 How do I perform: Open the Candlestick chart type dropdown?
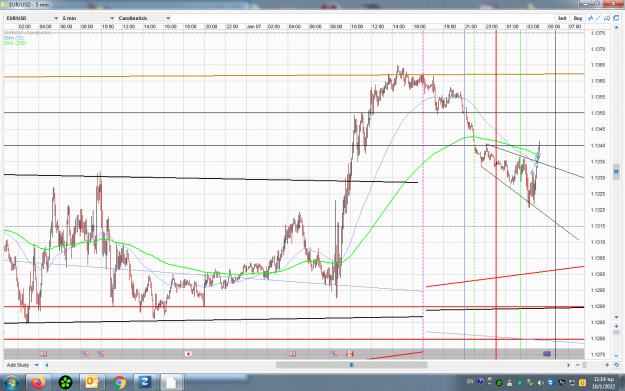144,18
